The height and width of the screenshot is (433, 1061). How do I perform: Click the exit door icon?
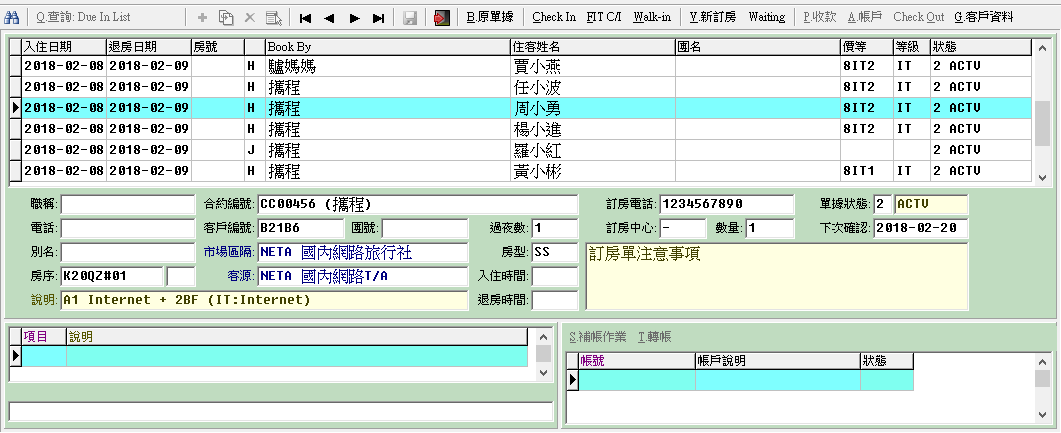441,17
